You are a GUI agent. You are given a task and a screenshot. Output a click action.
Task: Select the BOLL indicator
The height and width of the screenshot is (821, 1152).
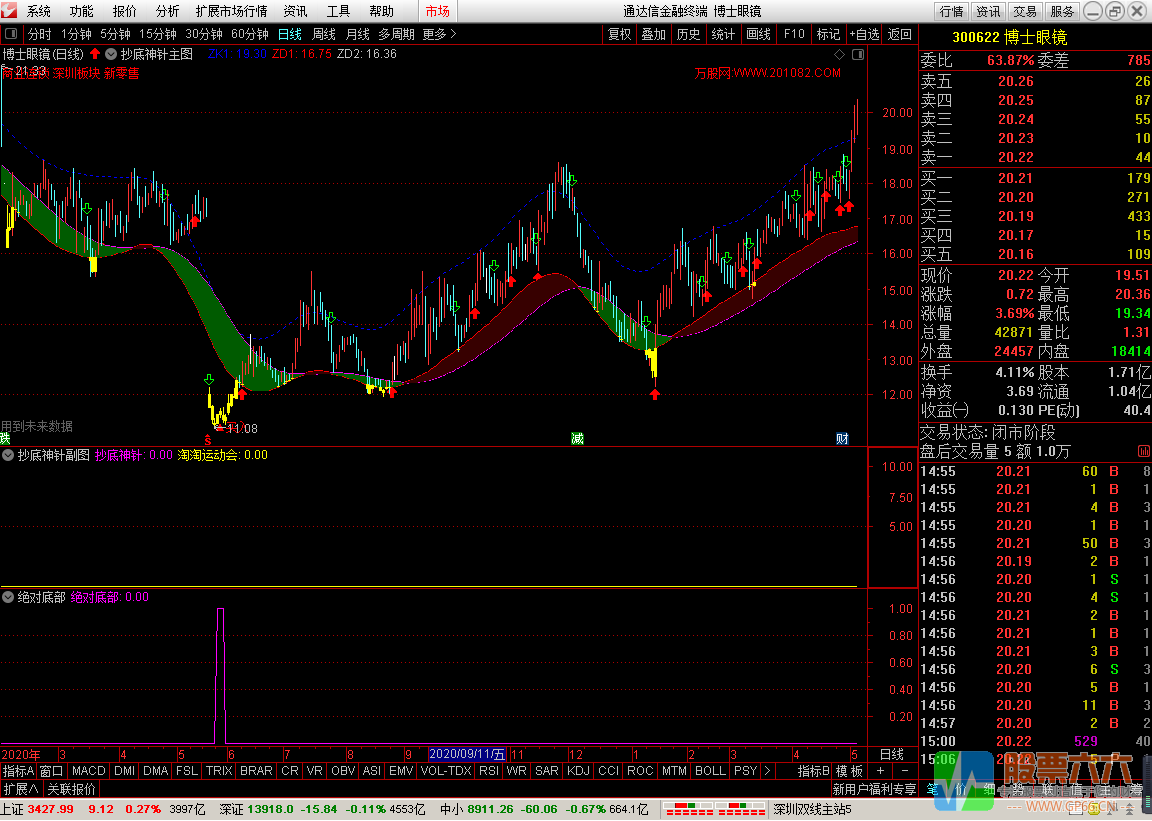(x=710, y=771)
